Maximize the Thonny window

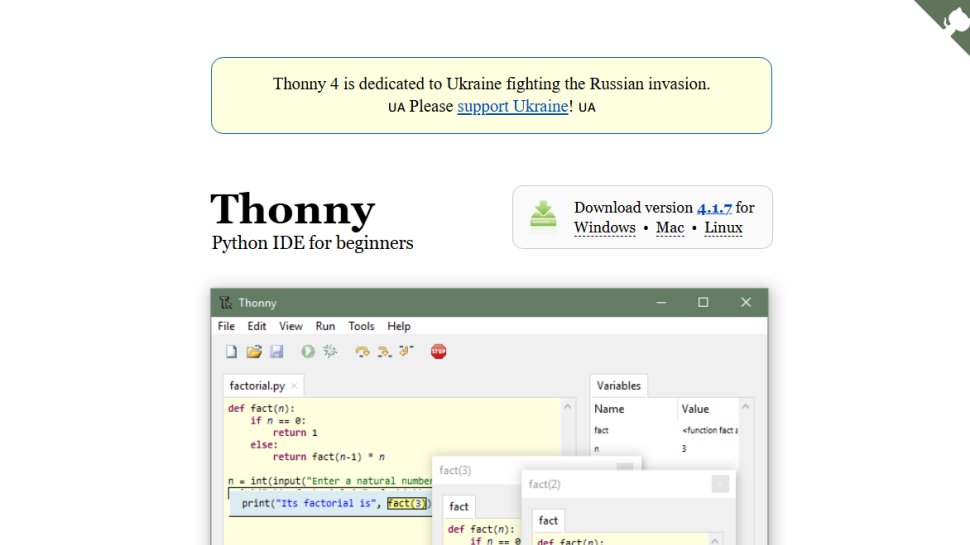point(703,303)
